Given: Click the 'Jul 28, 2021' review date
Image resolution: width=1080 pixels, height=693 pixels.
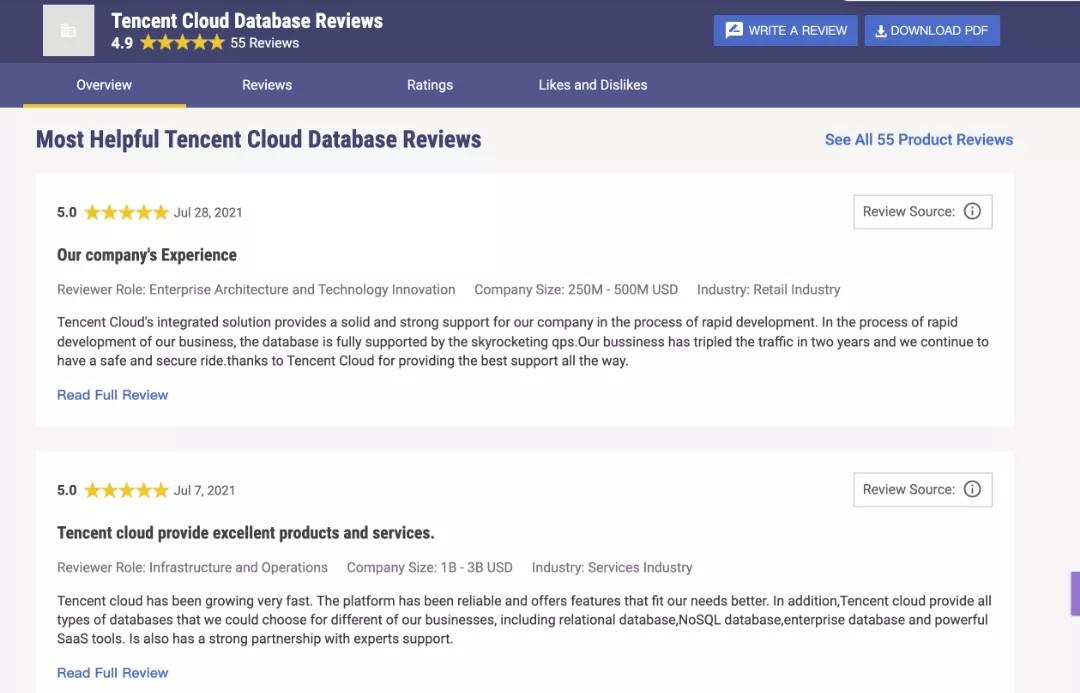Looking at the screenshot, I should point(208,212).
